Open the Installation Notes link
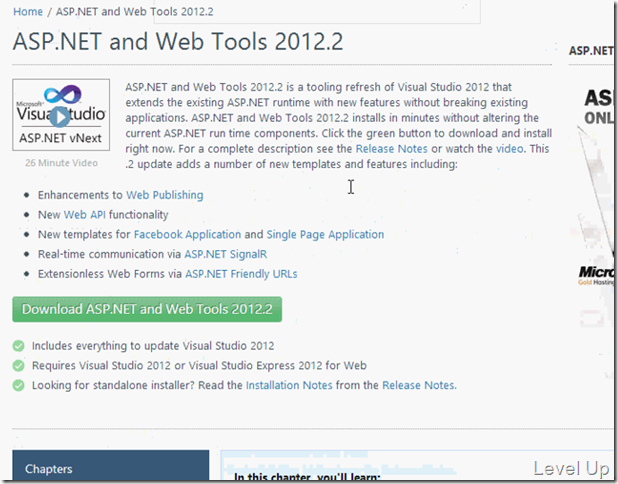The height and width of the screenshot is (484, 618). tap(289, 385)
